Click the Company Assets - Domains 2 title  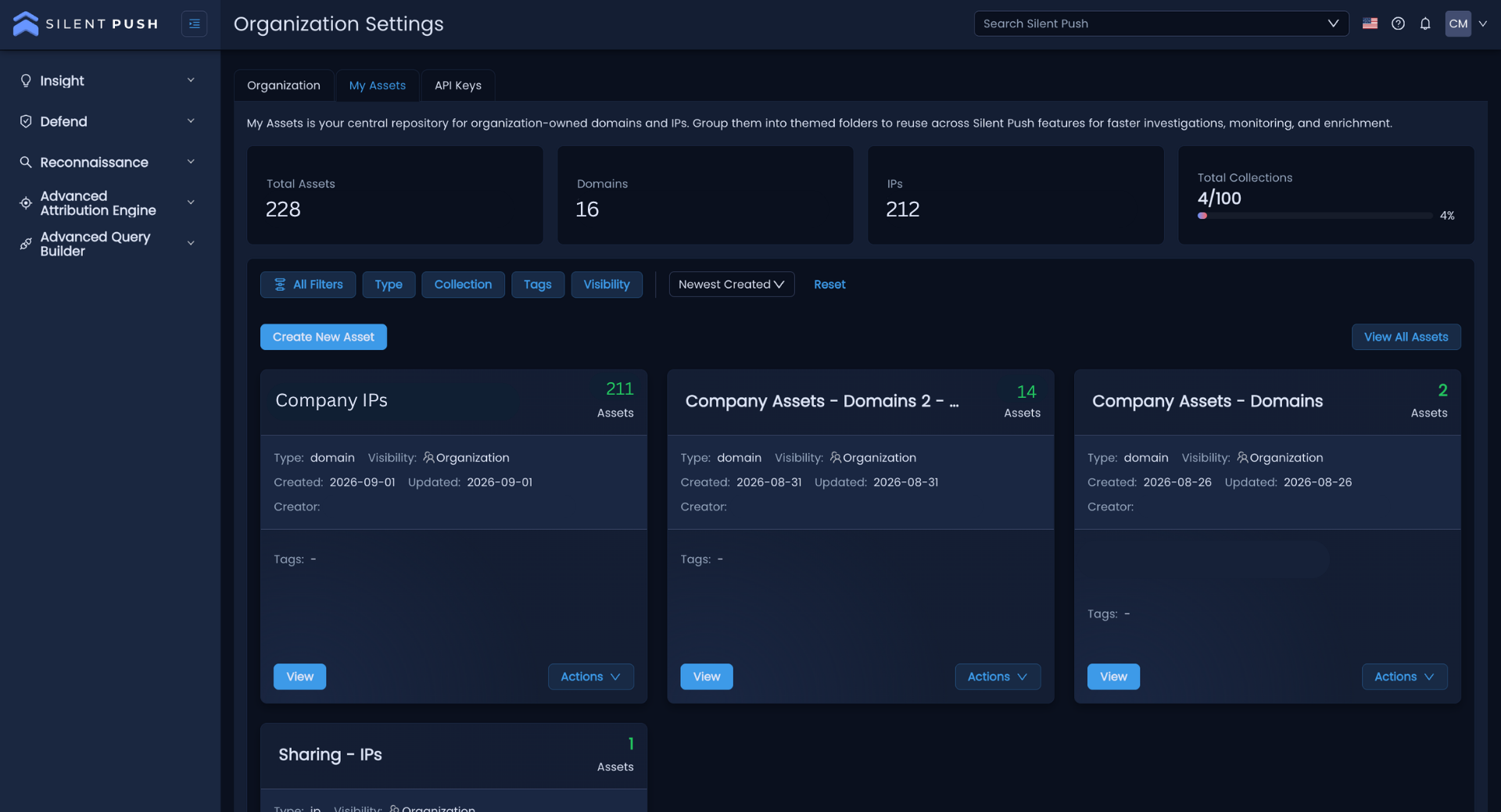(822, 401)
